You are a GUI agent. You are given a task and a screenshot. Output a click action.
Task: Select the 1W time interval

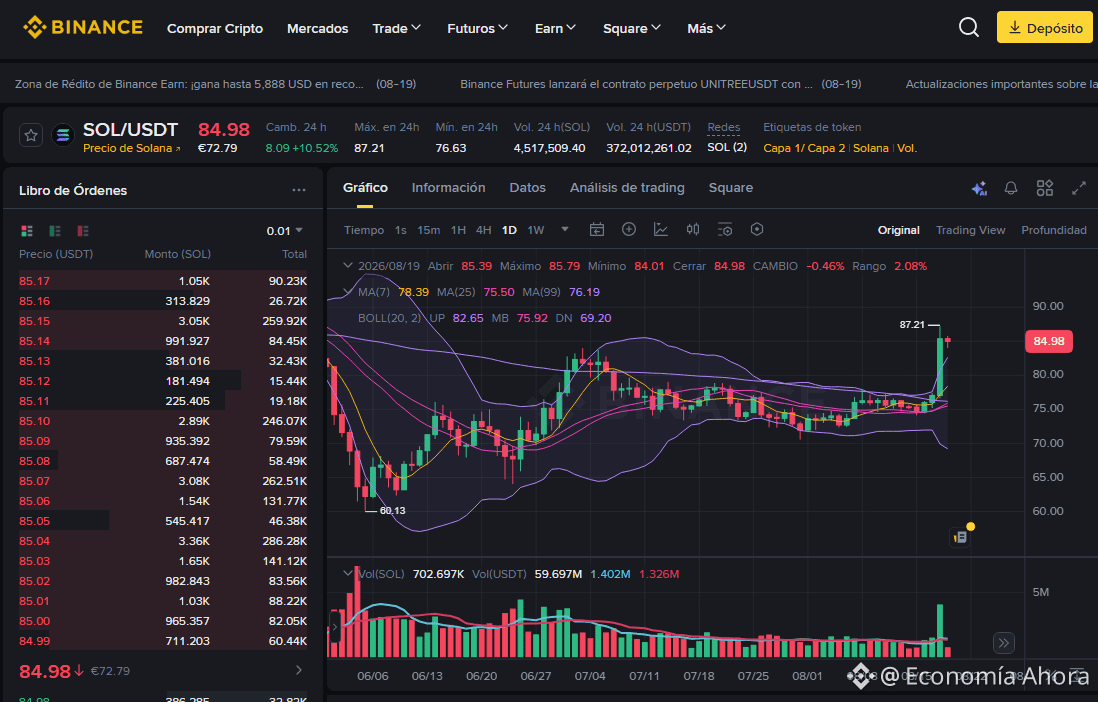[536, 230]
